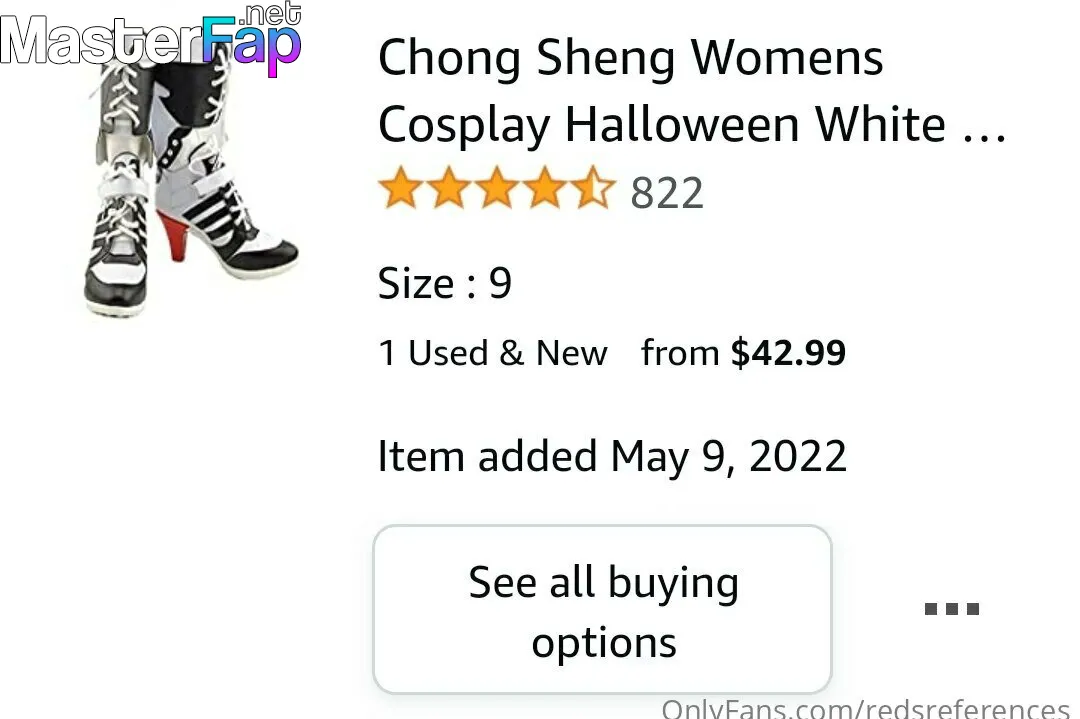Click the .net text above the logo
The width and height of the screenshot is (1080, 719).
(273, 14)
